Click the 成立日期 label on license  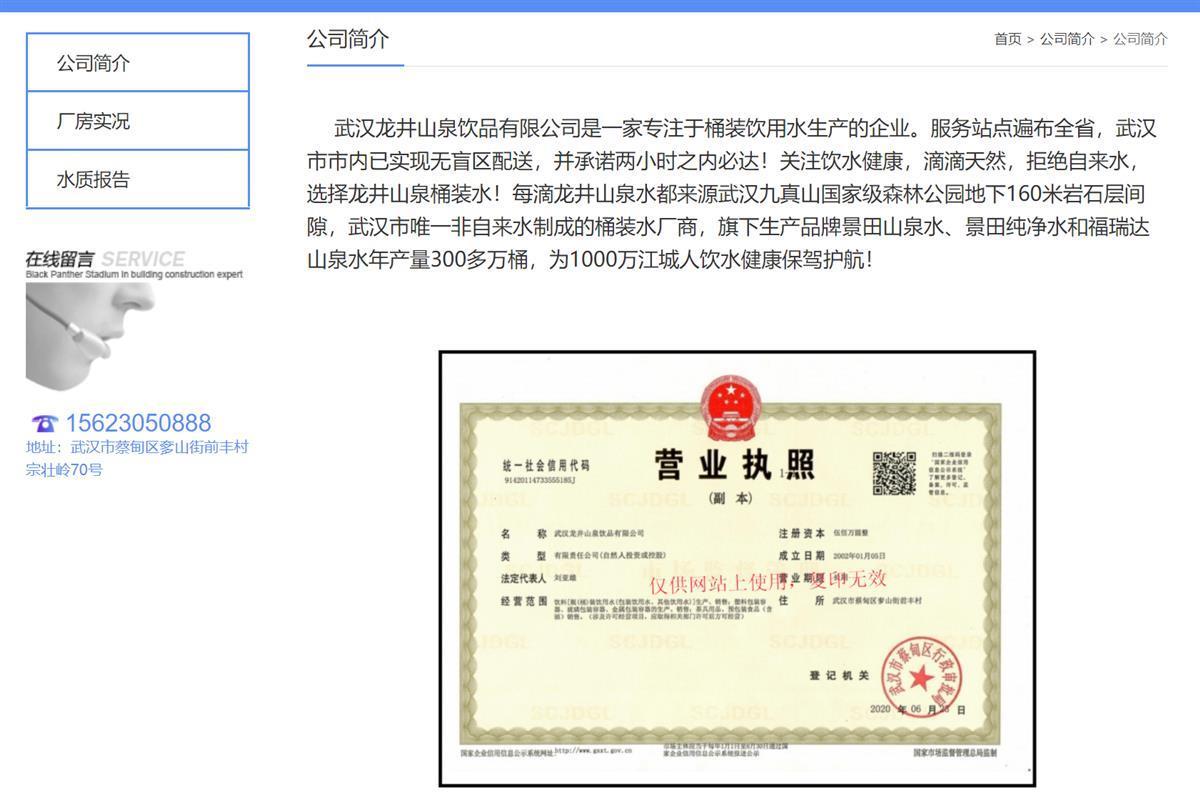pos(802,555)
